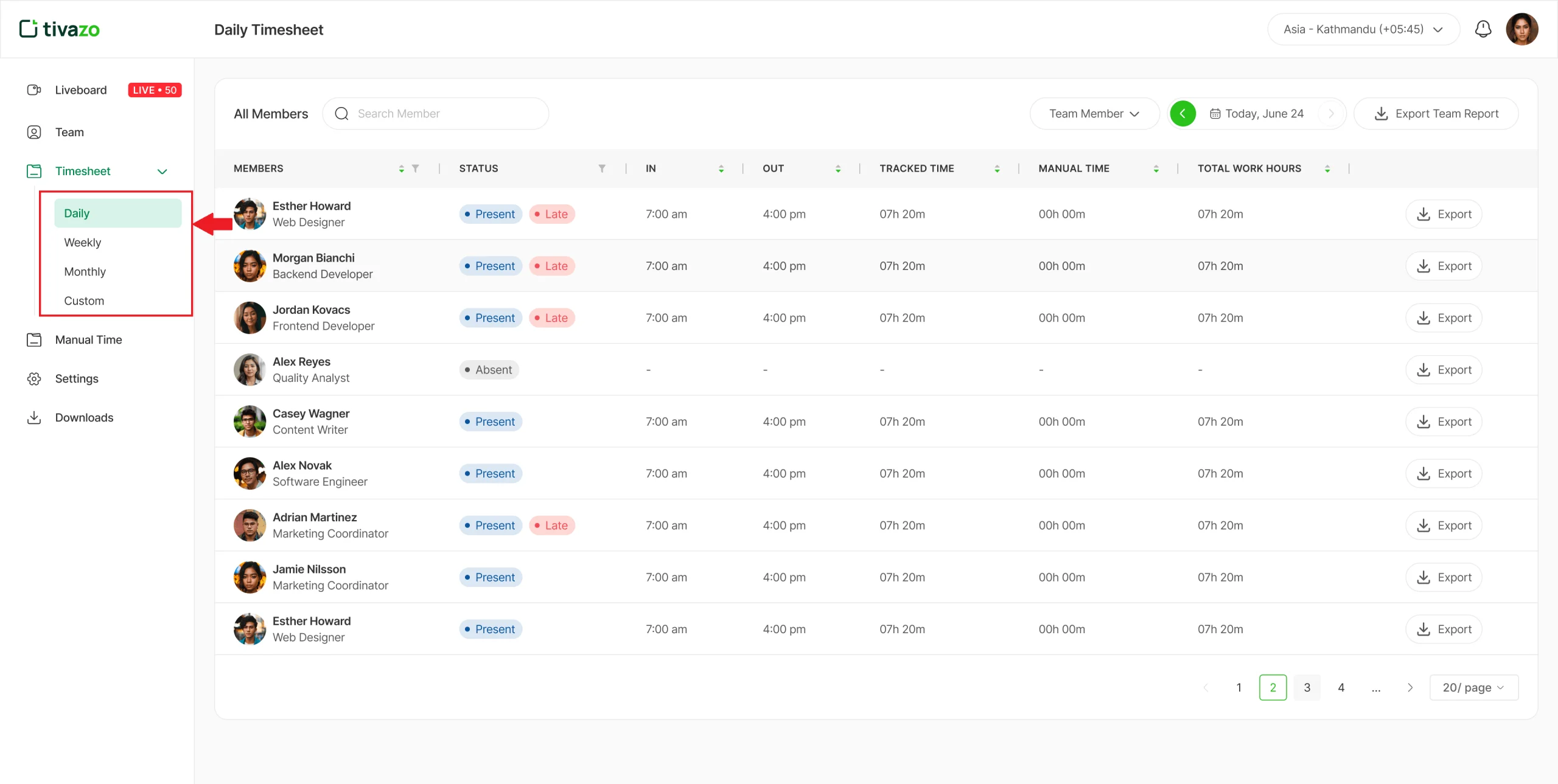Click the LIVE 50 badge
The width and height of the screenshot is (1558, 784).
[155, 90]
